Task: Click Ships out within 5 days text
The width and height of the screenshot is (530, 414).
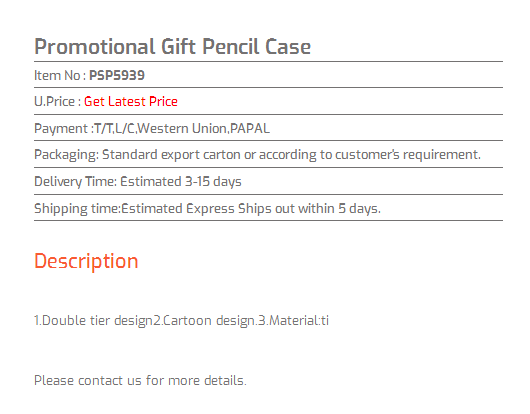Action: (x=309, y=209)
